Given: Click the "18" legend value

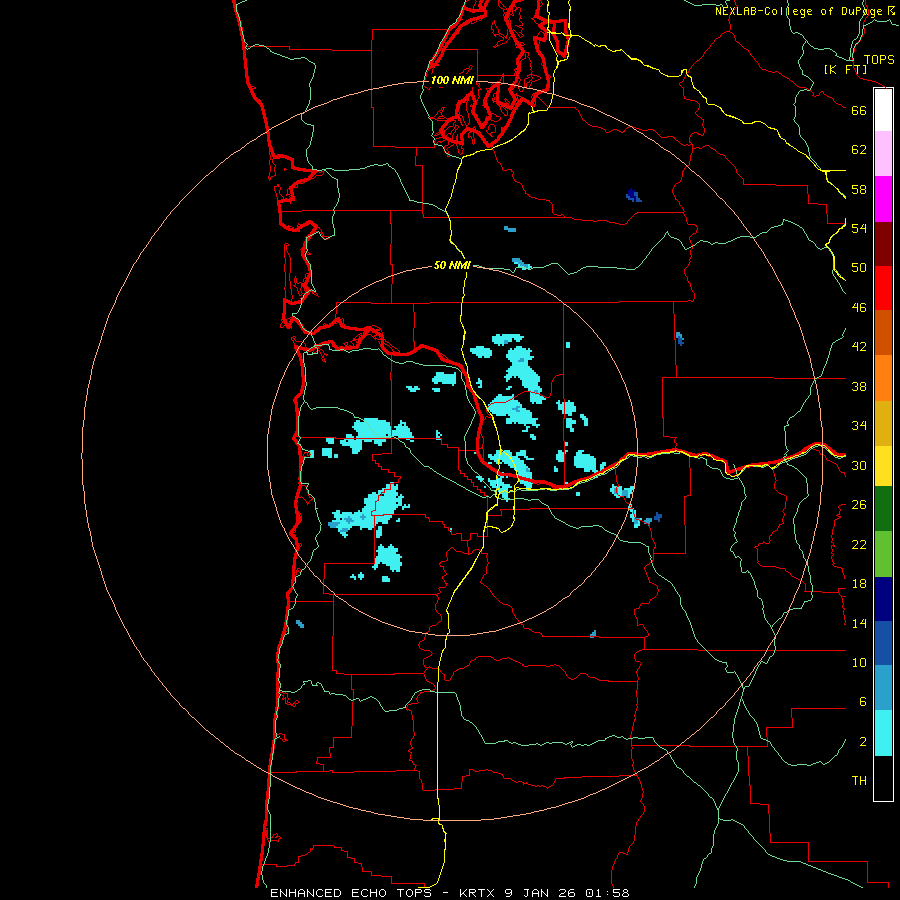Looking at the screenshot, I should tap(859, 584).
